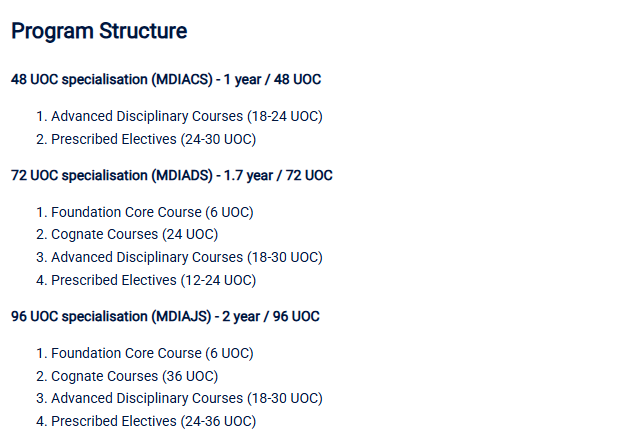Select Foundation Core Course under 72 UOC specialisation
This screenshot has width=625, height=440.
[x=152, y=212]
